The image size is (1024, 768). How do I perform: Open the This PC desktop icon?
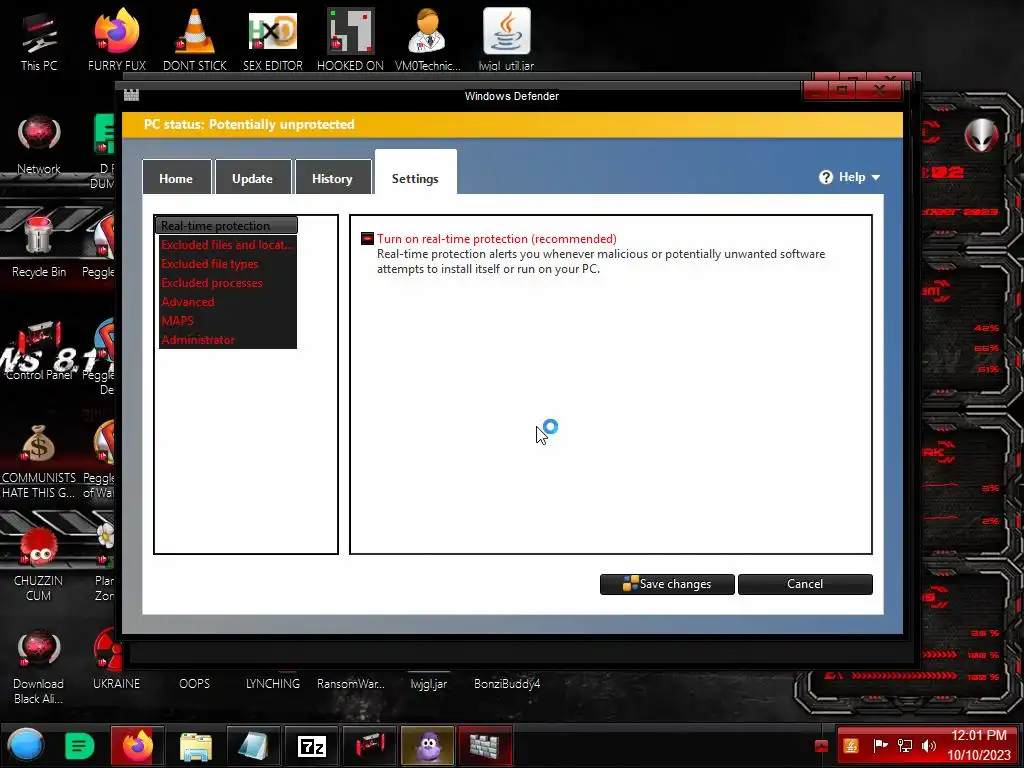[x=39, y=33]
